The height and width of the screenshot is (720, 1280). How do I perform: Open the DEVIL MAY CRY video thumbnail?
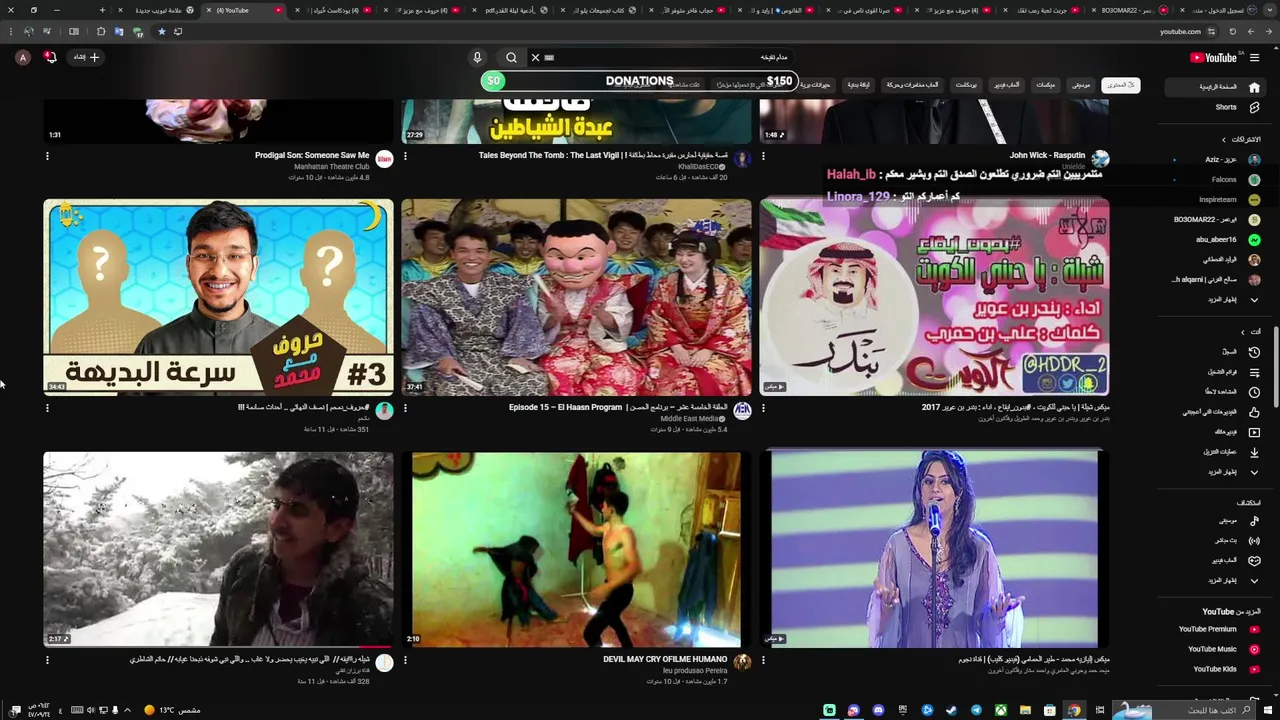(576, 549)
